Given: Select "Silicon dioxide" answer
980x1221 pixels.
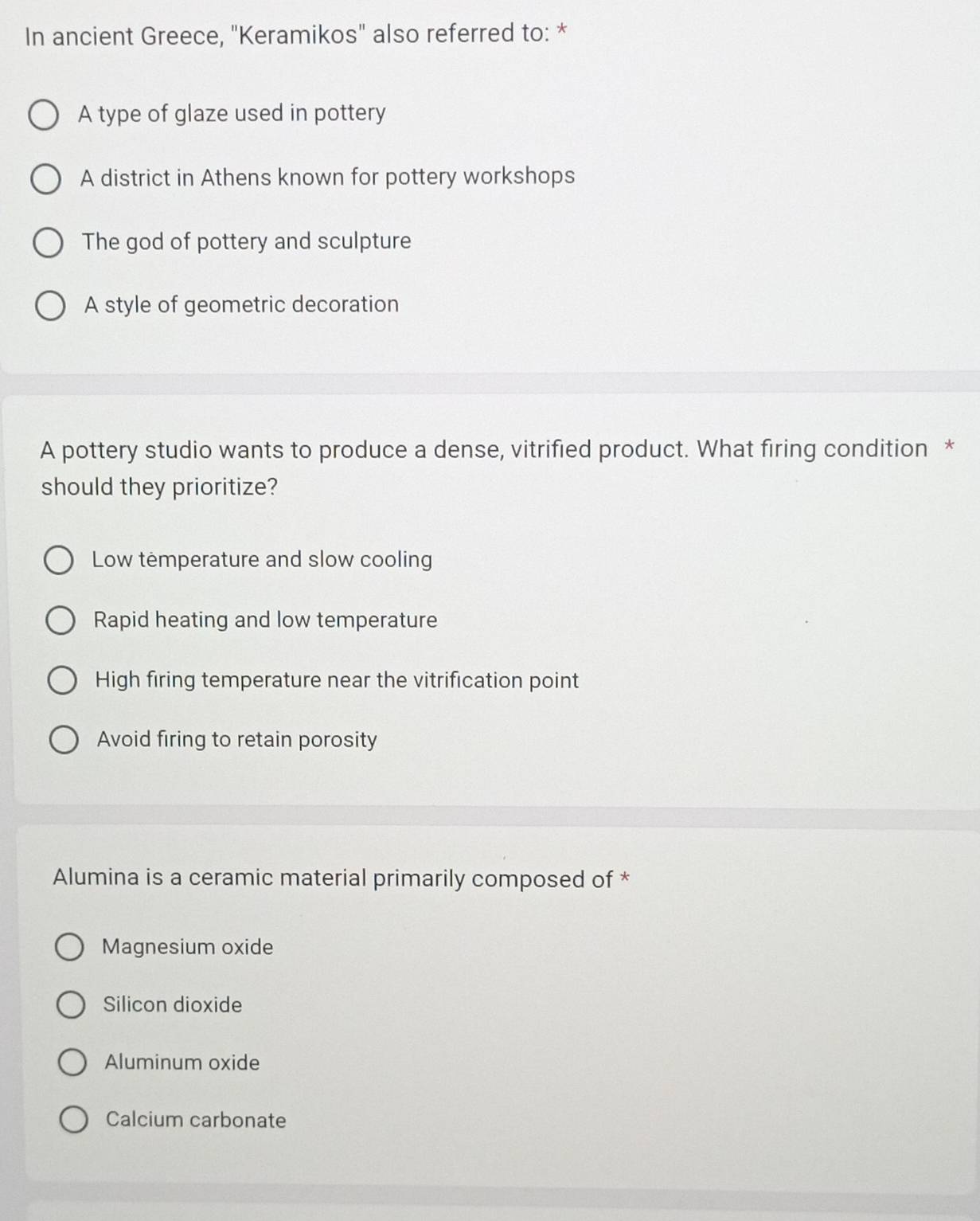Looking at the screenshot, I should [71, 1005].
